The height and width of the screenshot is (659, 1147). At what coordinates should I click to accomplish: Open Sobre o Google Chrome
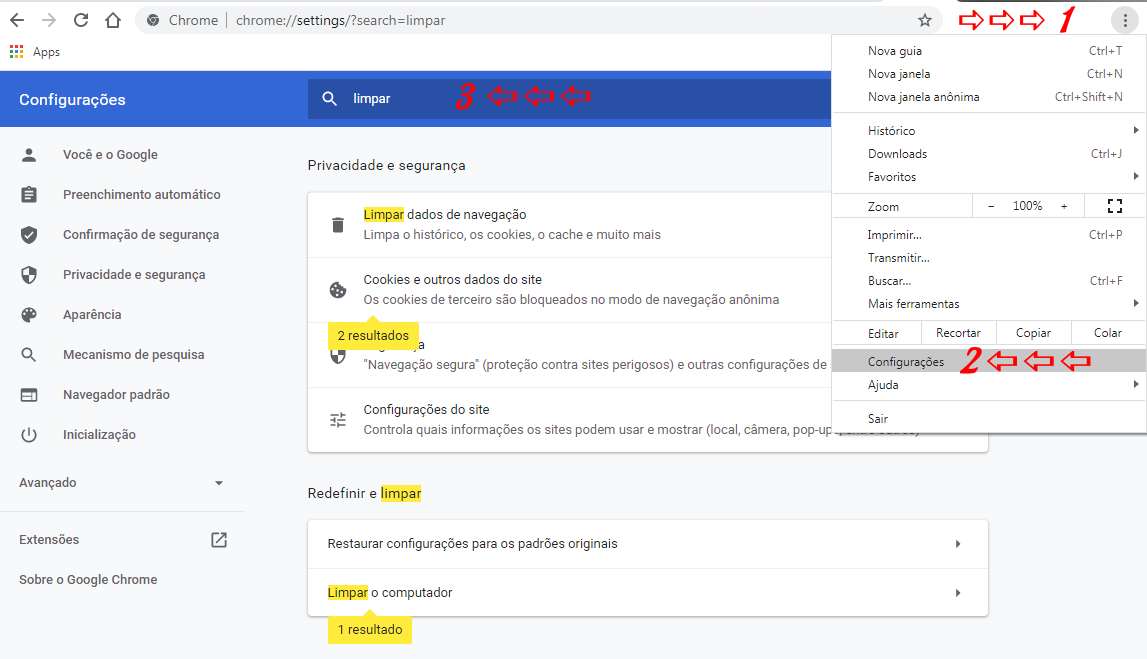coord(88,580)
